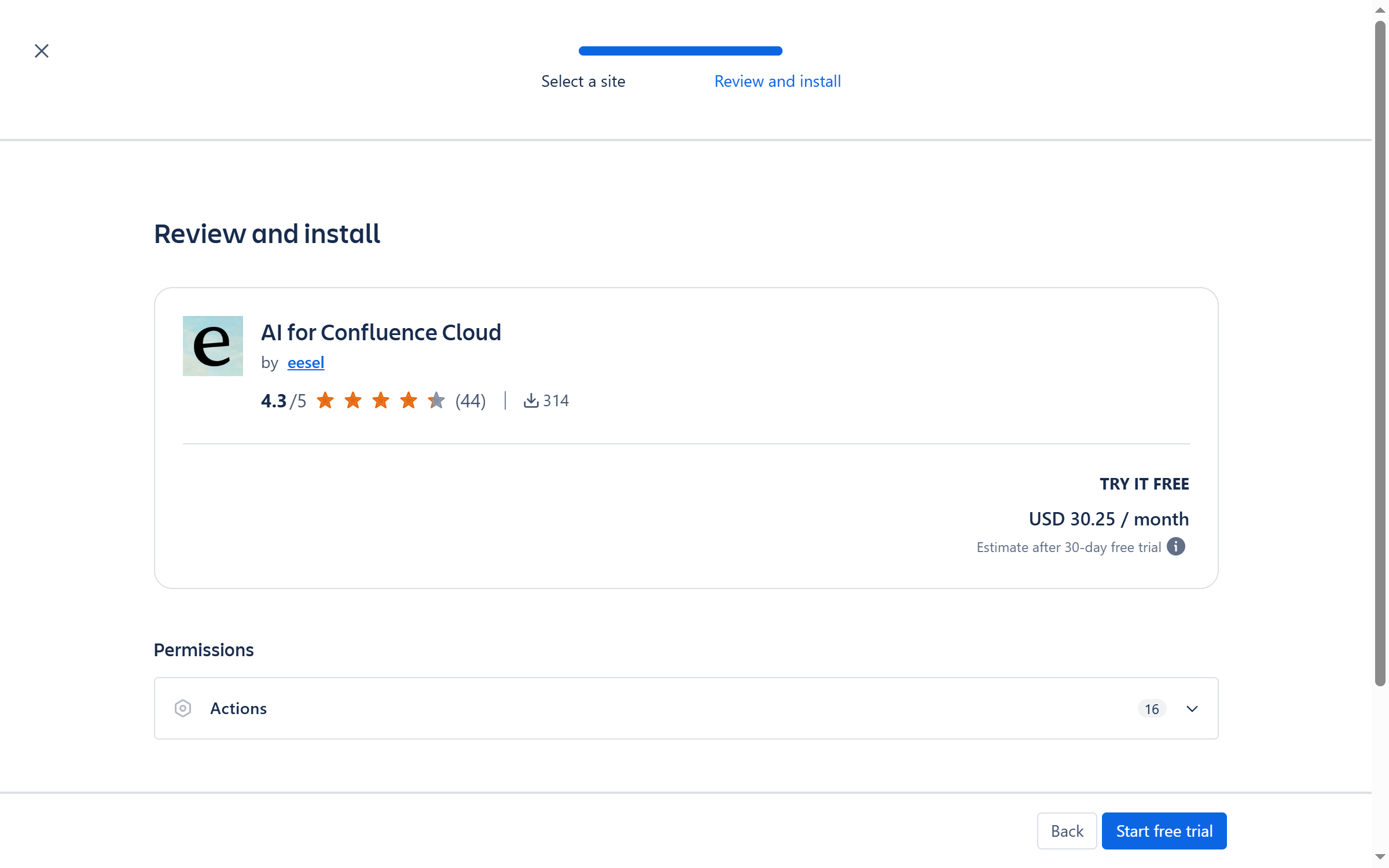Screen dimensions: 1389x868
Task: Click the scrollbar up arrow
Action: point(1380,10)
